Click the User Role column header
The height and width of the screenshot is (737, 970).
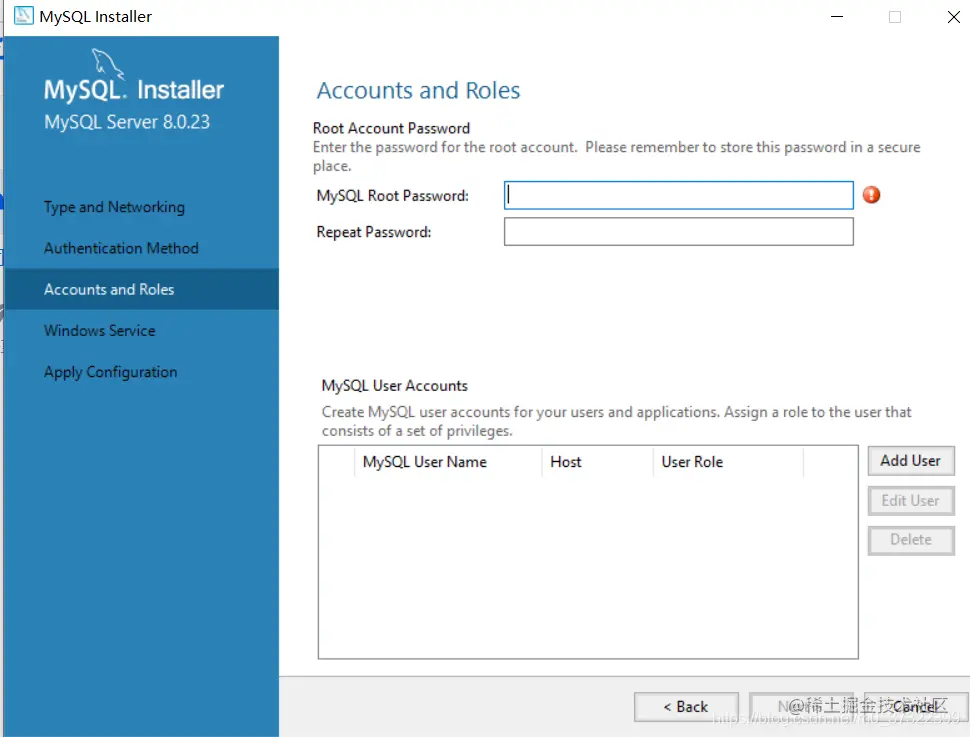pos(728,462)
